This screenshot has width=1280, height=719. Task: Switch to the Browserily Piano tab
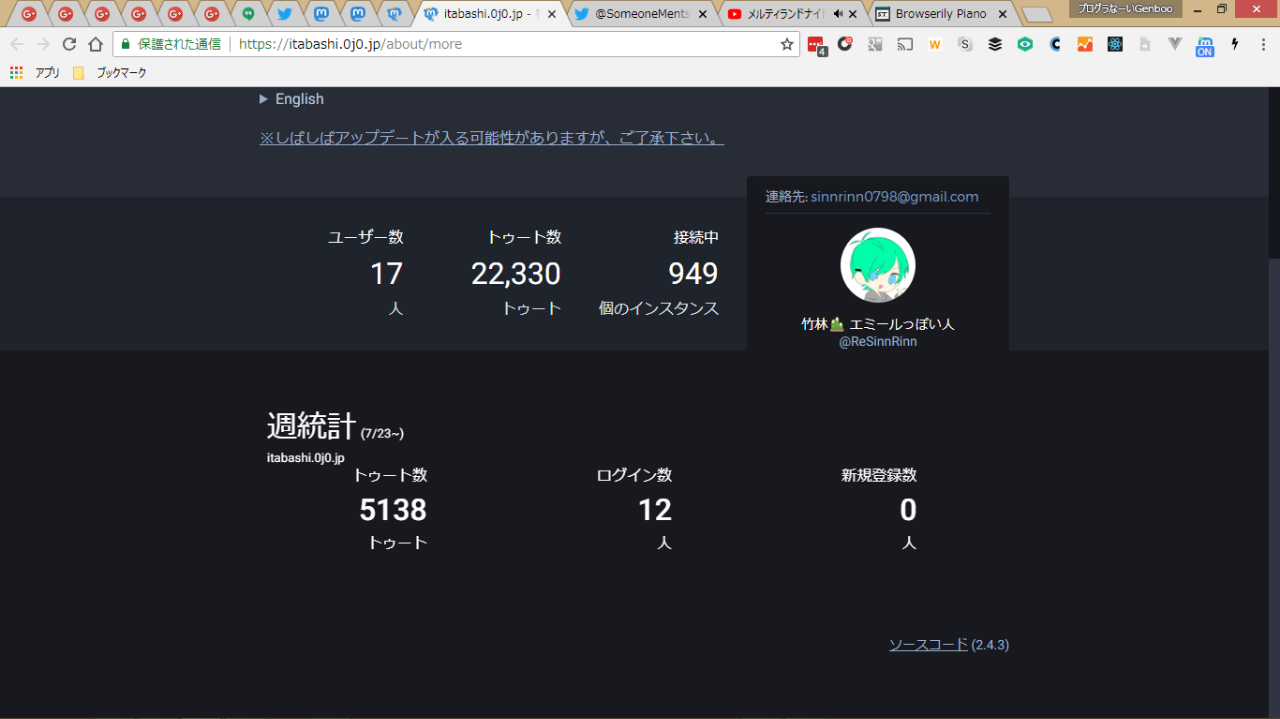(x=940, y=14)
